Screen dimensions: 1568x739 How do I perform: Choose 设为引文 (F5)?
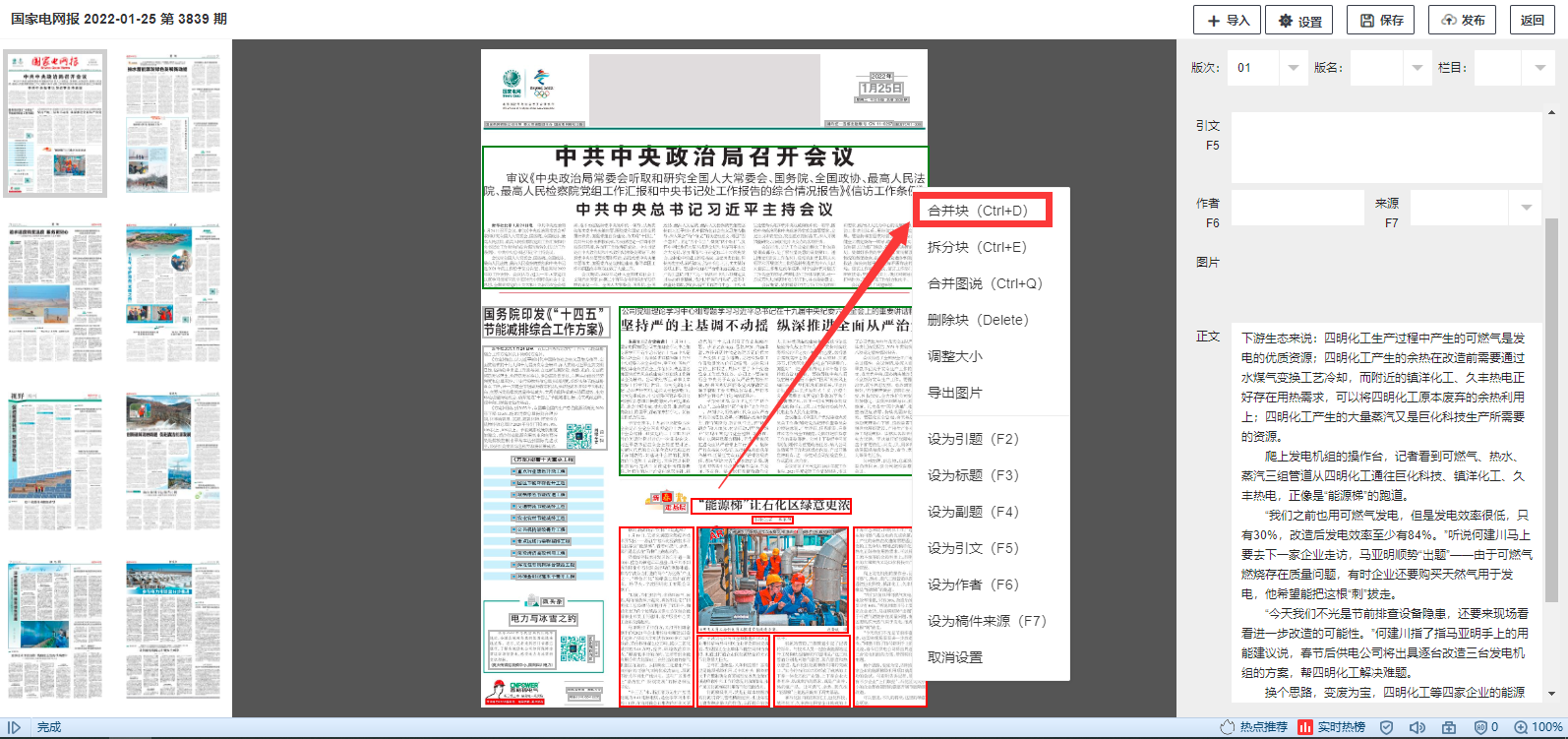(x=992, y=548)
